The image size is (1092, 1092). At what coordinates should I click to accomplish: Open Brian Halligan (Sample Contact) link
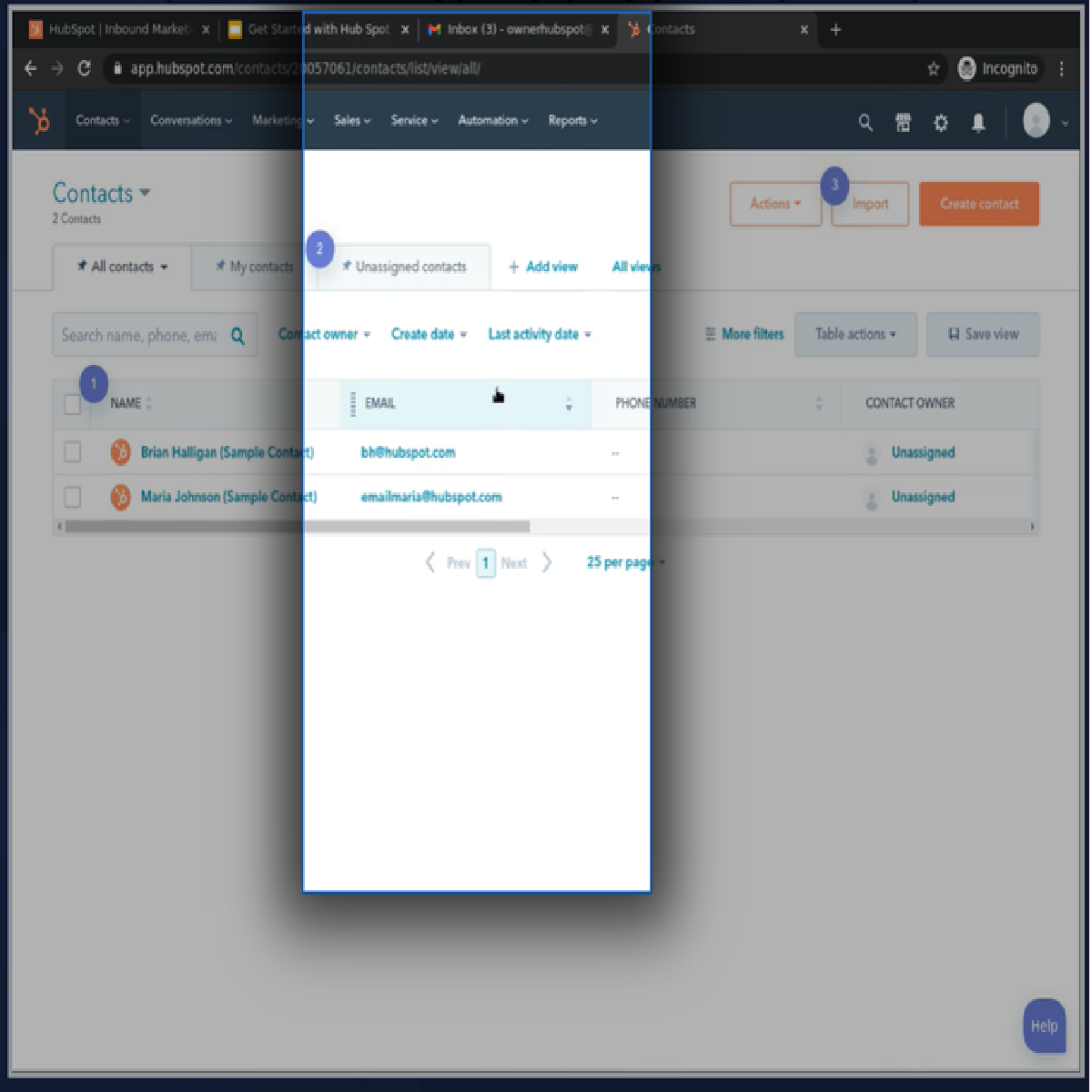tap(227, 452)
